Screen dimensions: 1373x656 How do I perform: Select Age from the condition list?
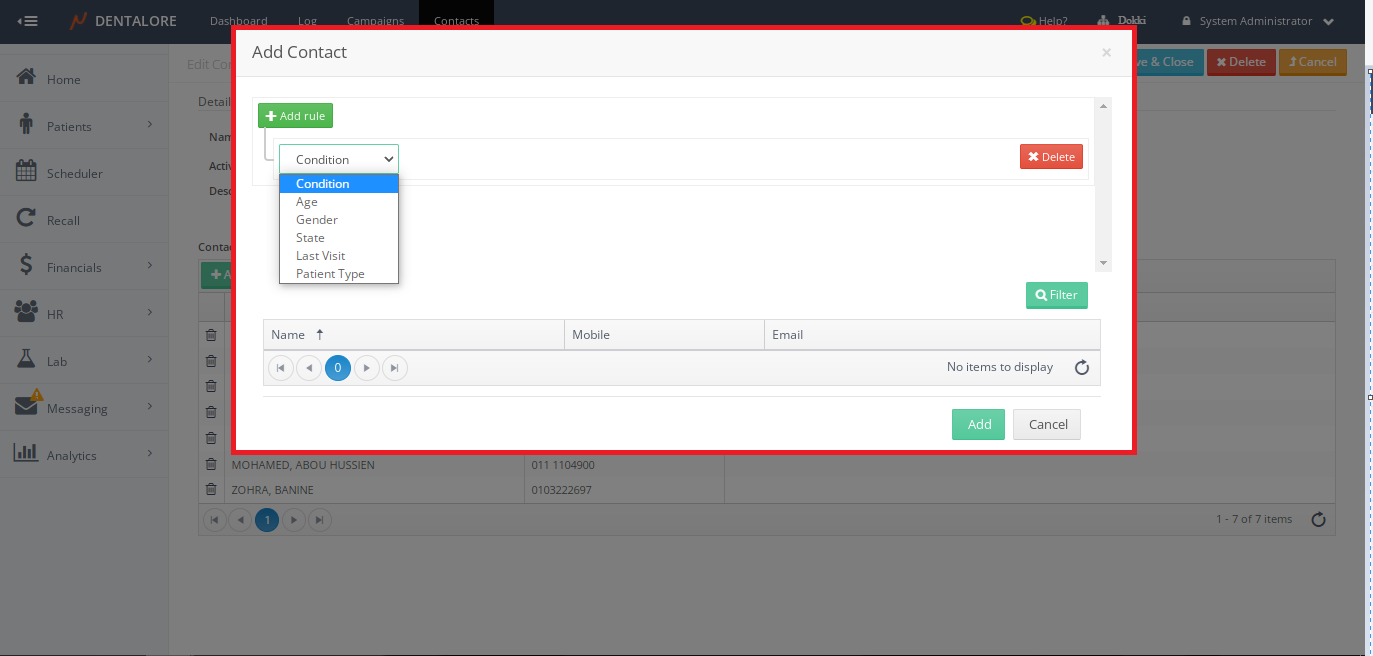pyautogui.click(x=307, y=202)
